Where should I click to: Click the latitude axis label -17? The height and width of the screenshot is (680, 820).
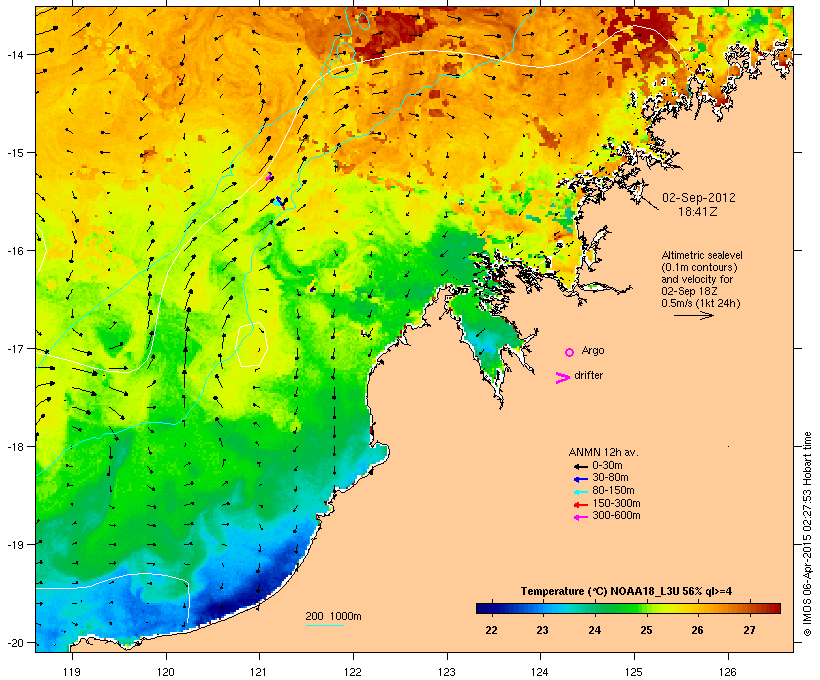click(x=14, y=348)
